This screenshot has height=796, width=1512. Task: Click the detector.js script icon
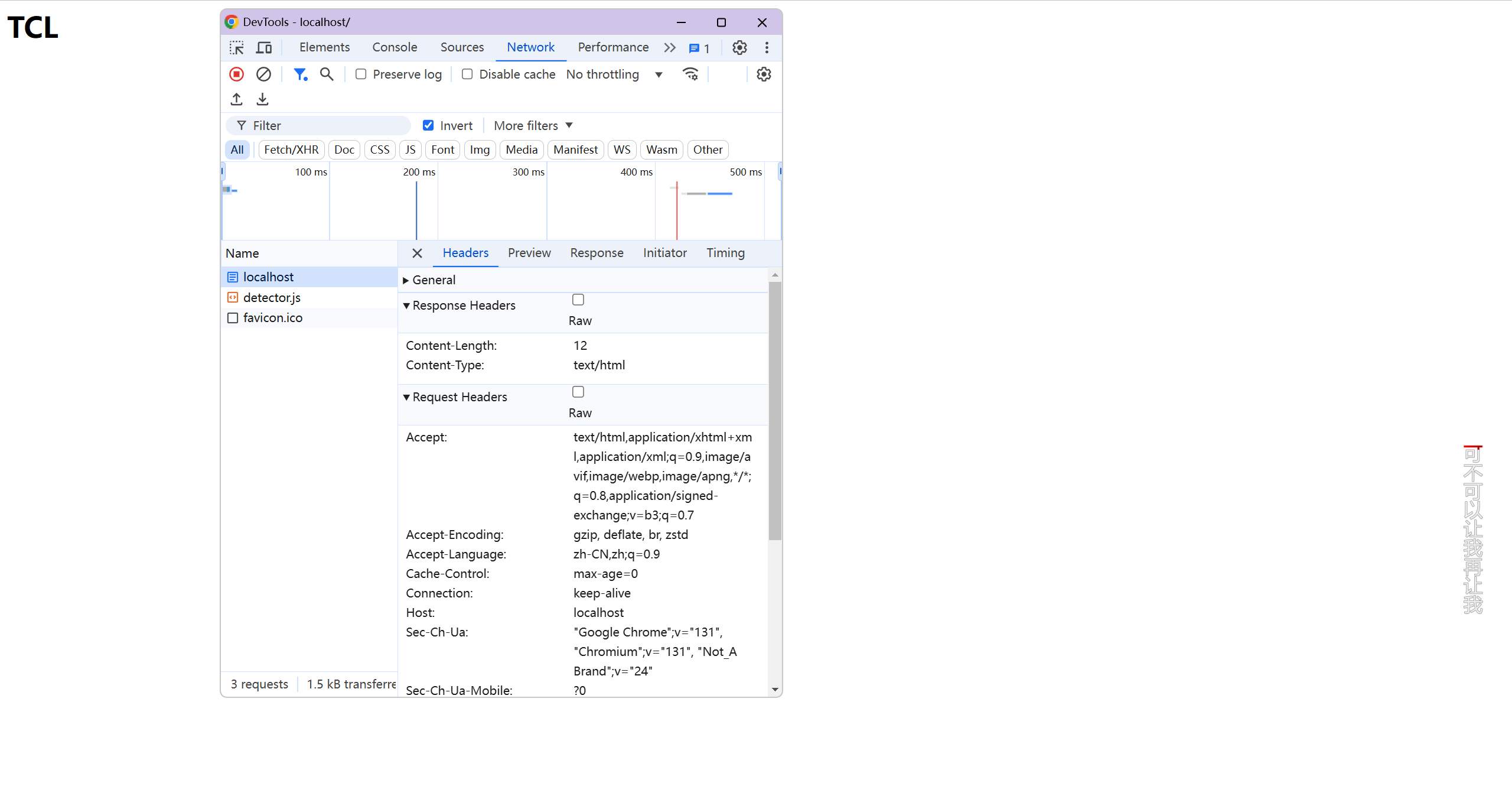(x=233, y=298)
